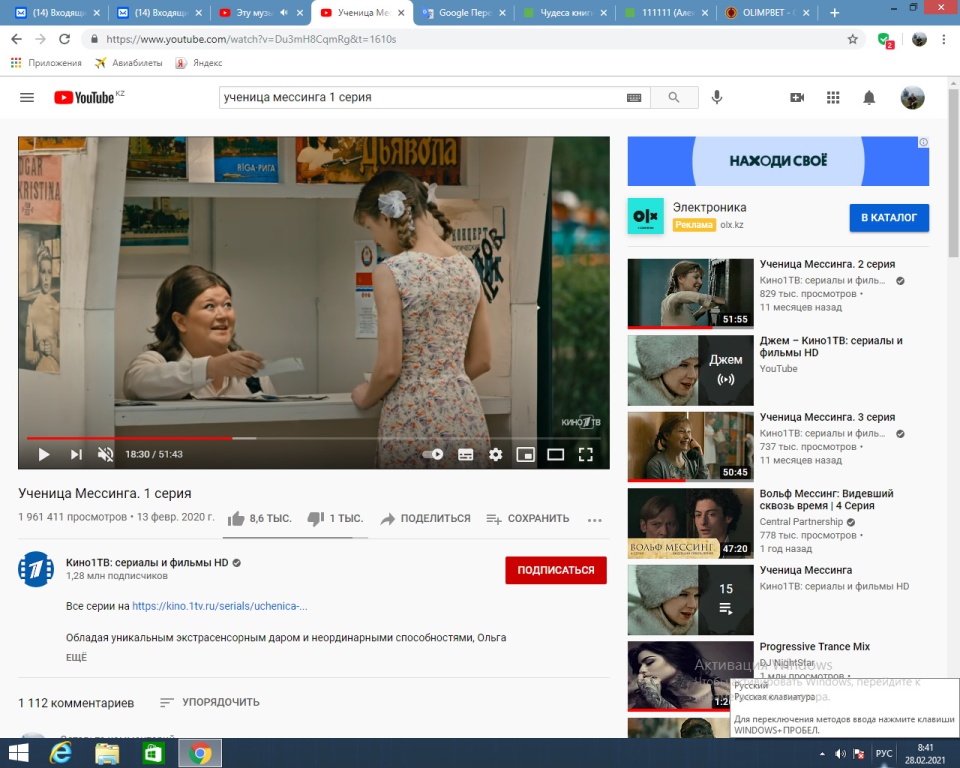Open the create video camera icon
The height and width of the screenshot is (768, 960).
click(797, 97)
